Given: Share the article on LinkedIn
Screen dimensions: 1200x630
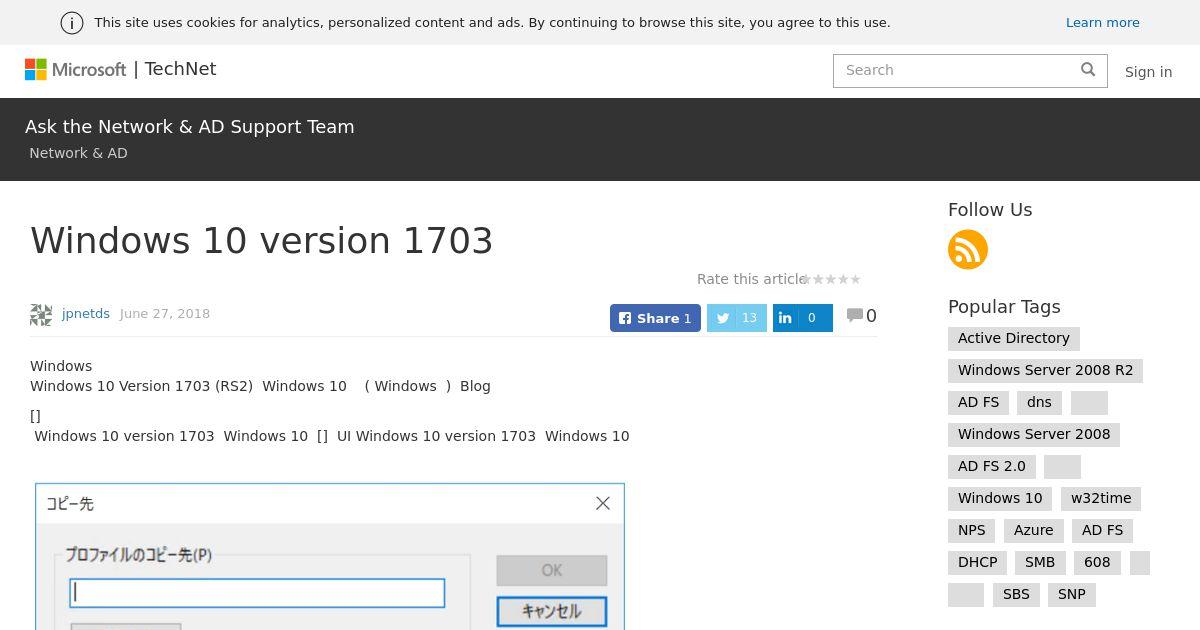Looking at the screenshot, I should pyautogui.click(x=803, y=318).
